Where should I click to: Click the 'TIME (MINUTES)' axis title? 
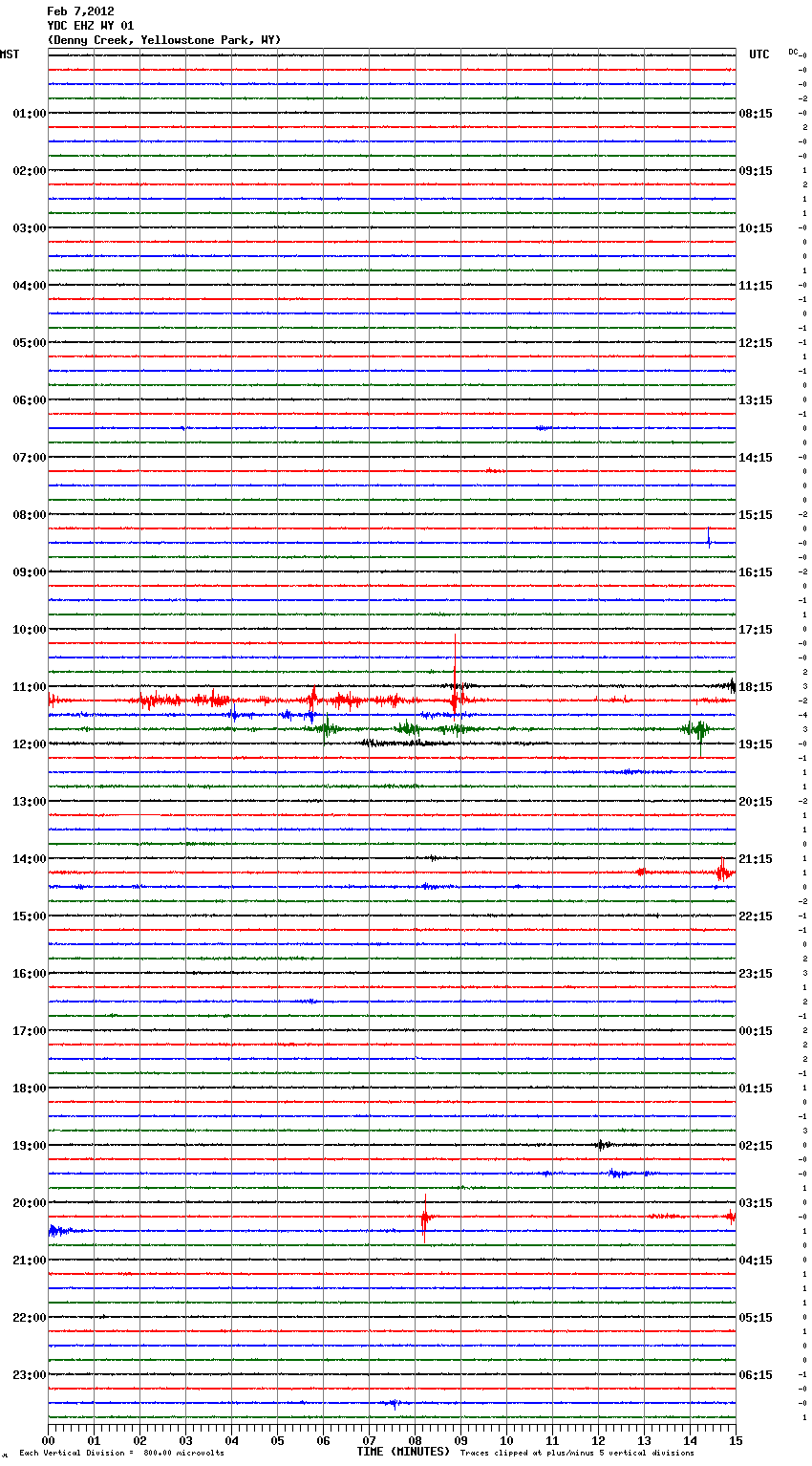(403, 1452)
